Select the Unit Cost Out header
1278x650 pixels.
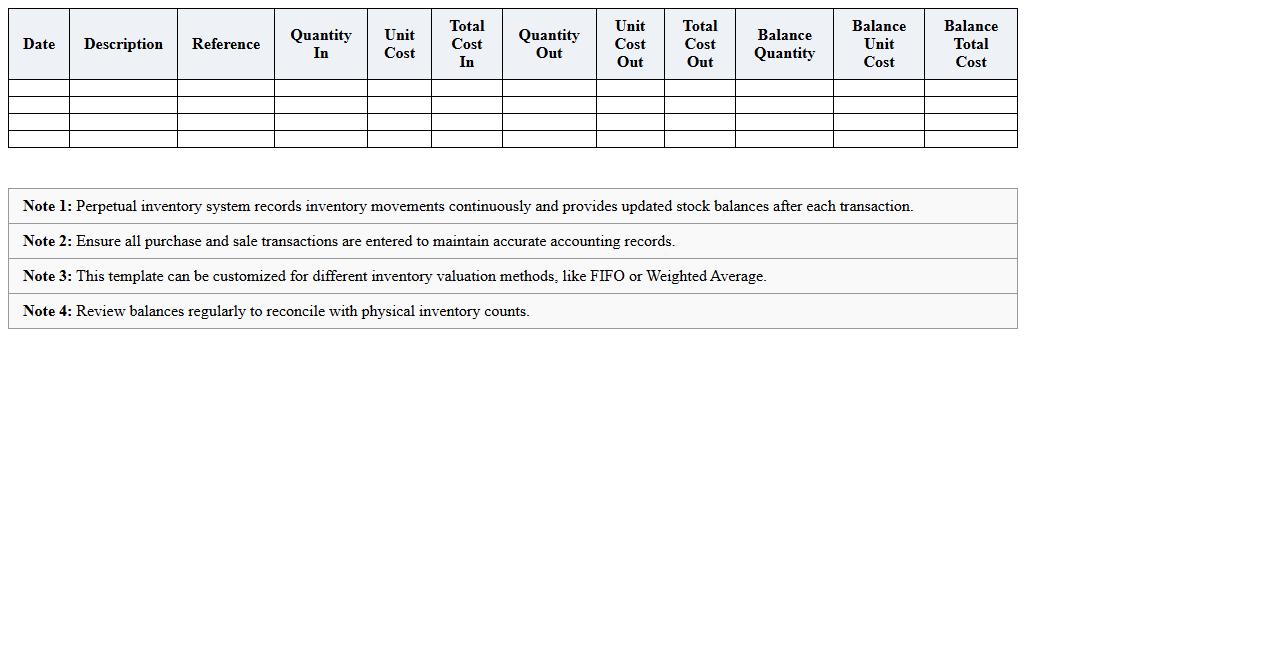(x=630, y=44)
